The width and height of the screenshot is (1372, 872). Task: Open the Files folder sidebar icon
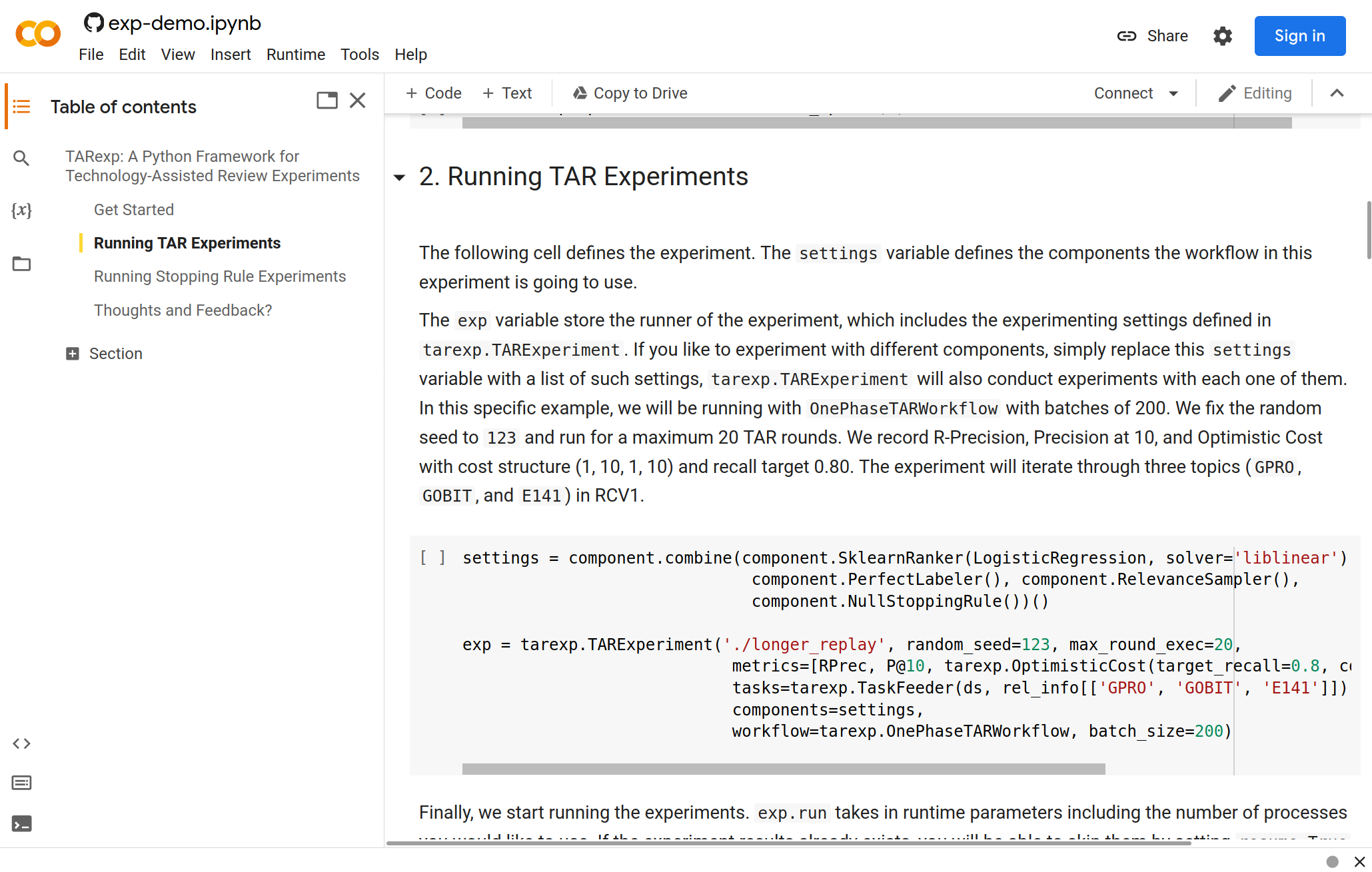(21, 264)
